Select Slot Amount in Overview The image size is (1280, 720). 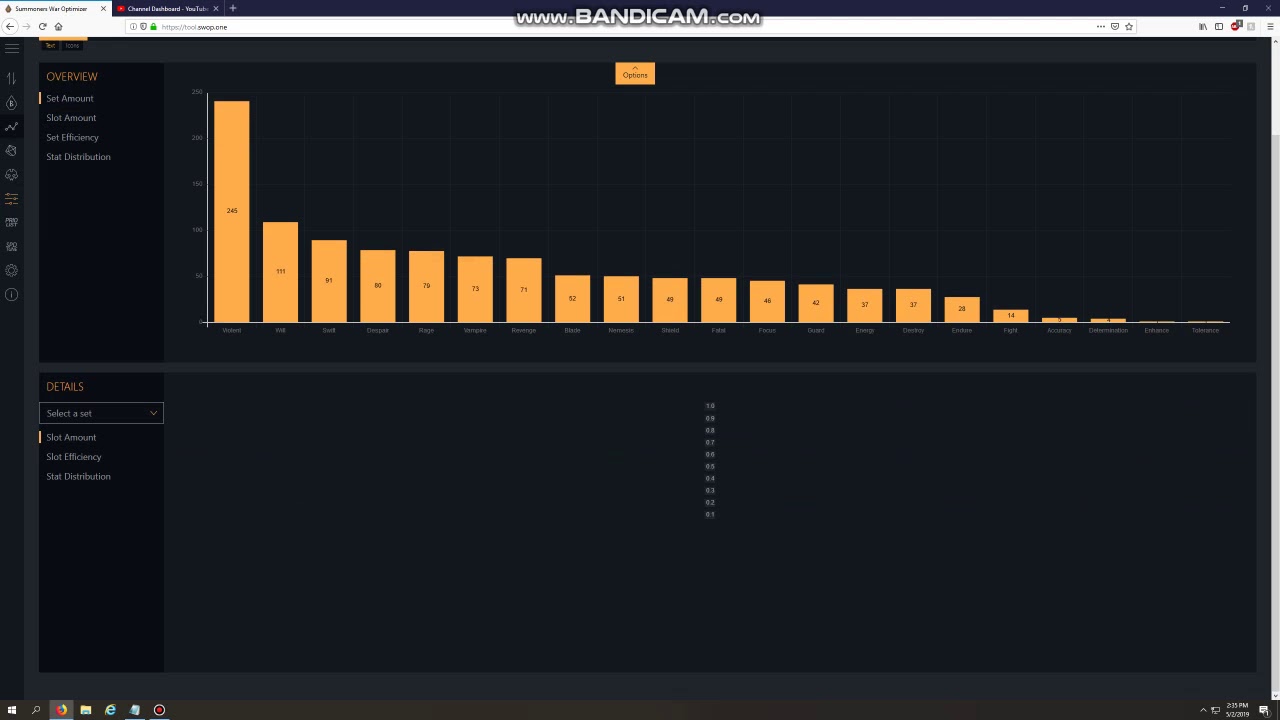pos(71,118)
